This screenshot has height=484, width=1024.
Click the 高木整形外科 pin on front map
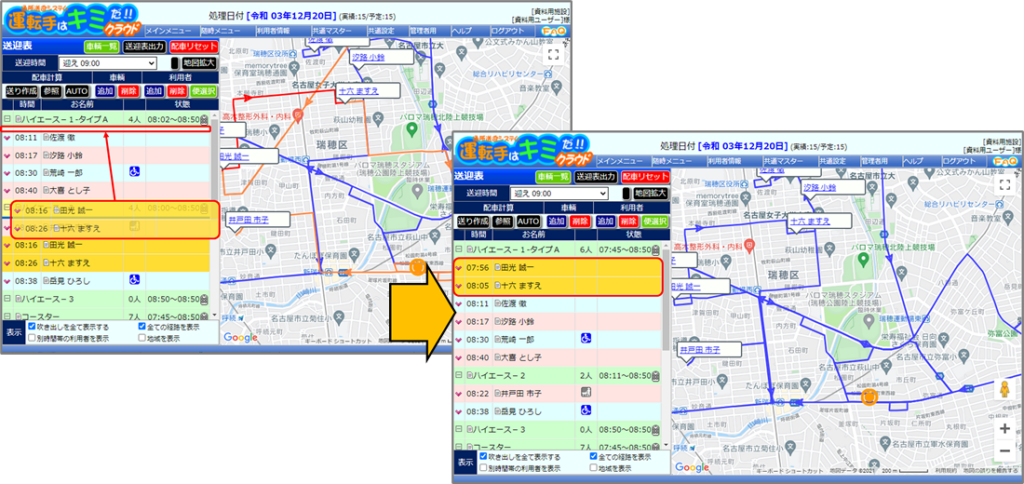[750, 246]
